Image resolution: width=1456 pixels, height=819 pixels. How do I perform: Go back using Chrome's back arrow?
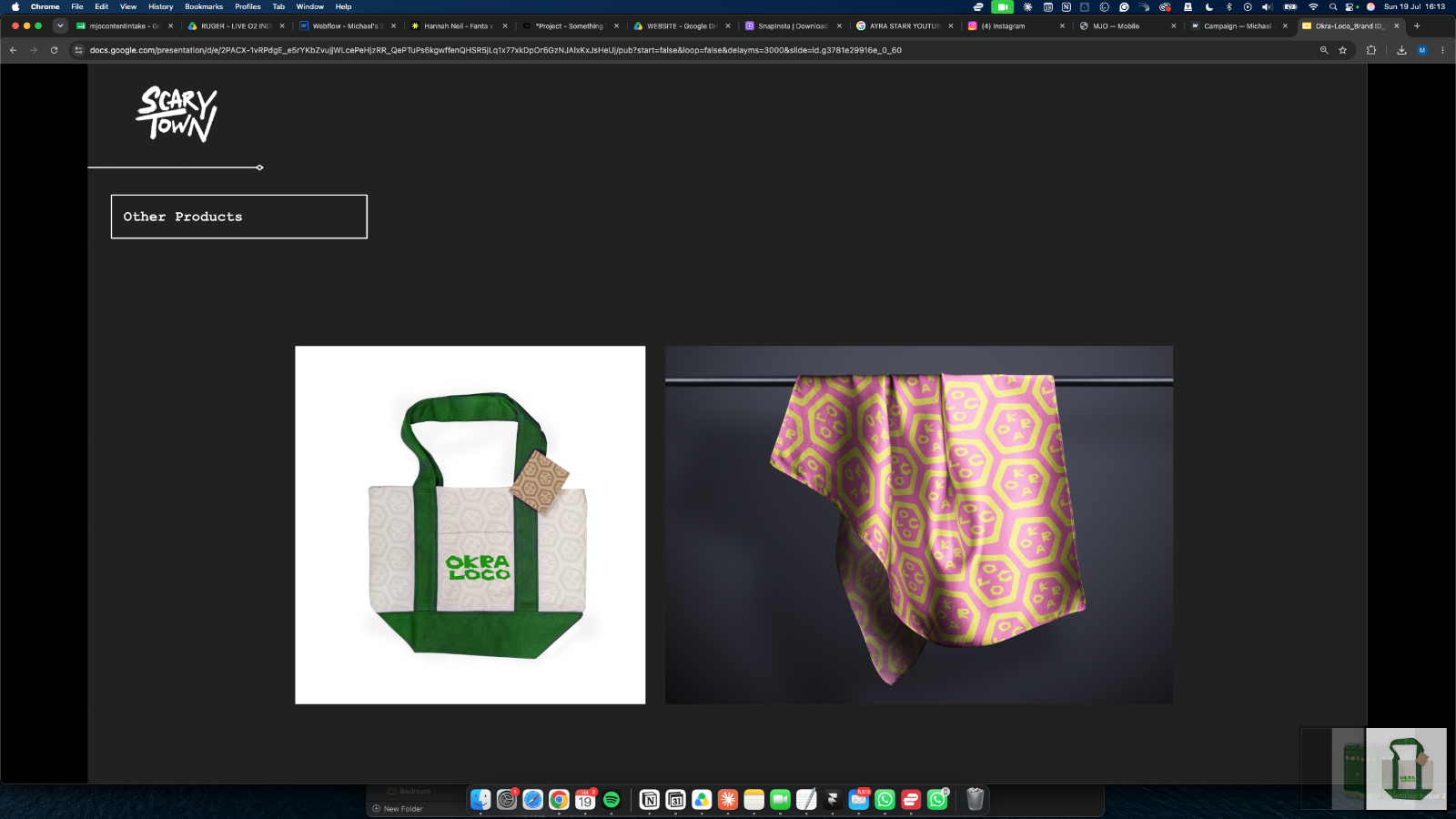click(x=13, y=50)
